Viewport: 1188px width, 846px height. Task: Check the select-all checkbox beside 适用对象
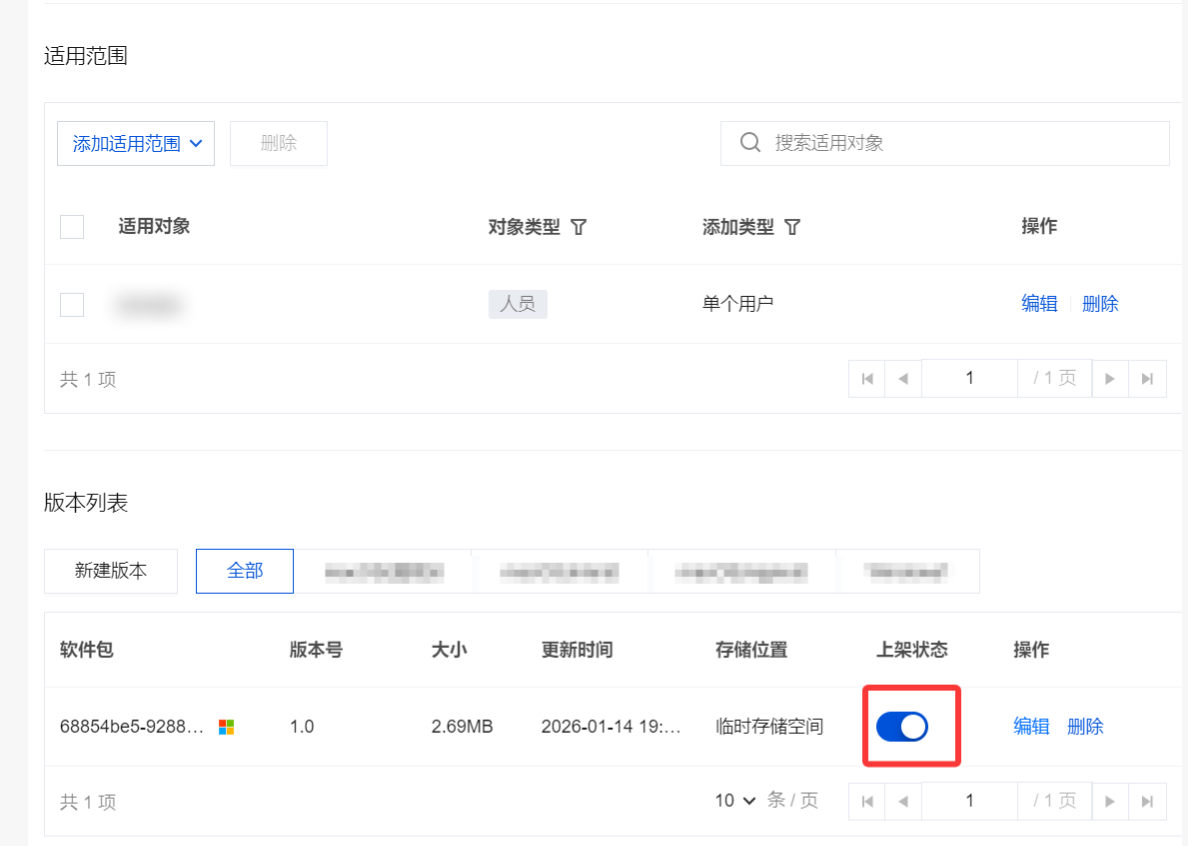[x=72, y=227]
